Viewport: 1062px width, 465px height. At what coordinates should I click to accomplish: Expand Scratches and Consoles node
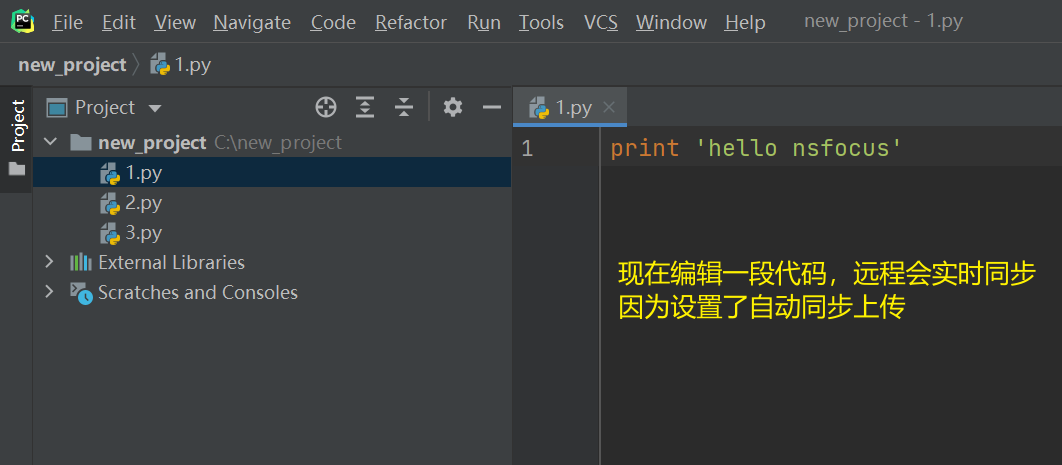pos(49,292)
